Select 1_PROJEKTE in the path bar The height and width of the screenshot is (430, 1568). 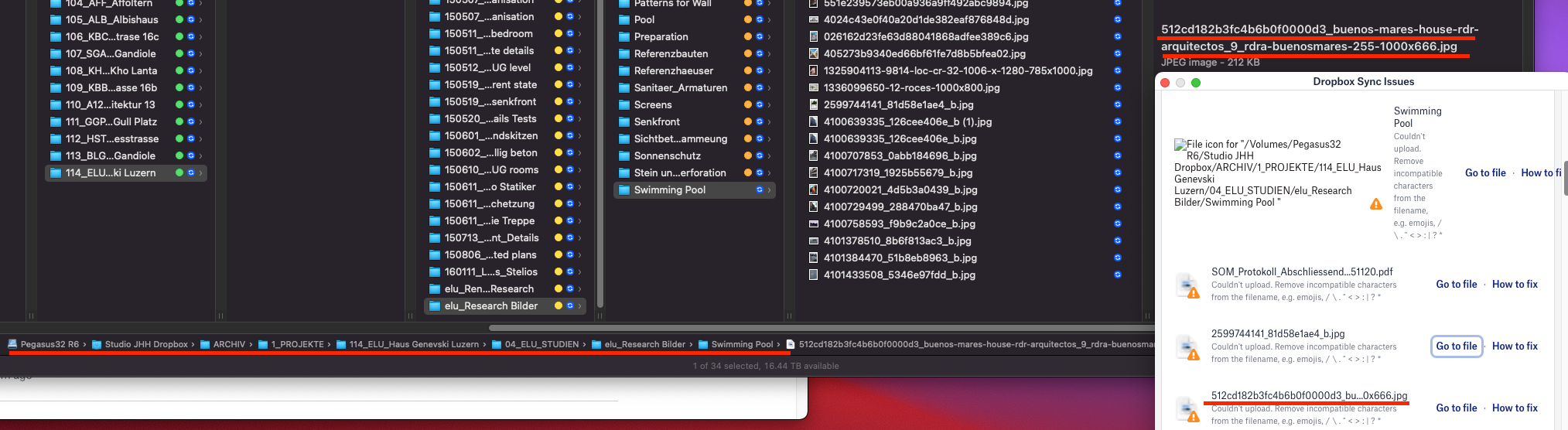click(x=291, y=344)
